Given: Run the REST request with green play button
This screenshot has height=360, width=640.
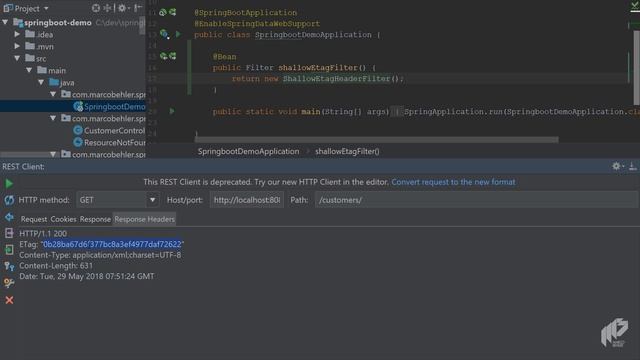Looking at the screenshot, I should pos(9,184).
